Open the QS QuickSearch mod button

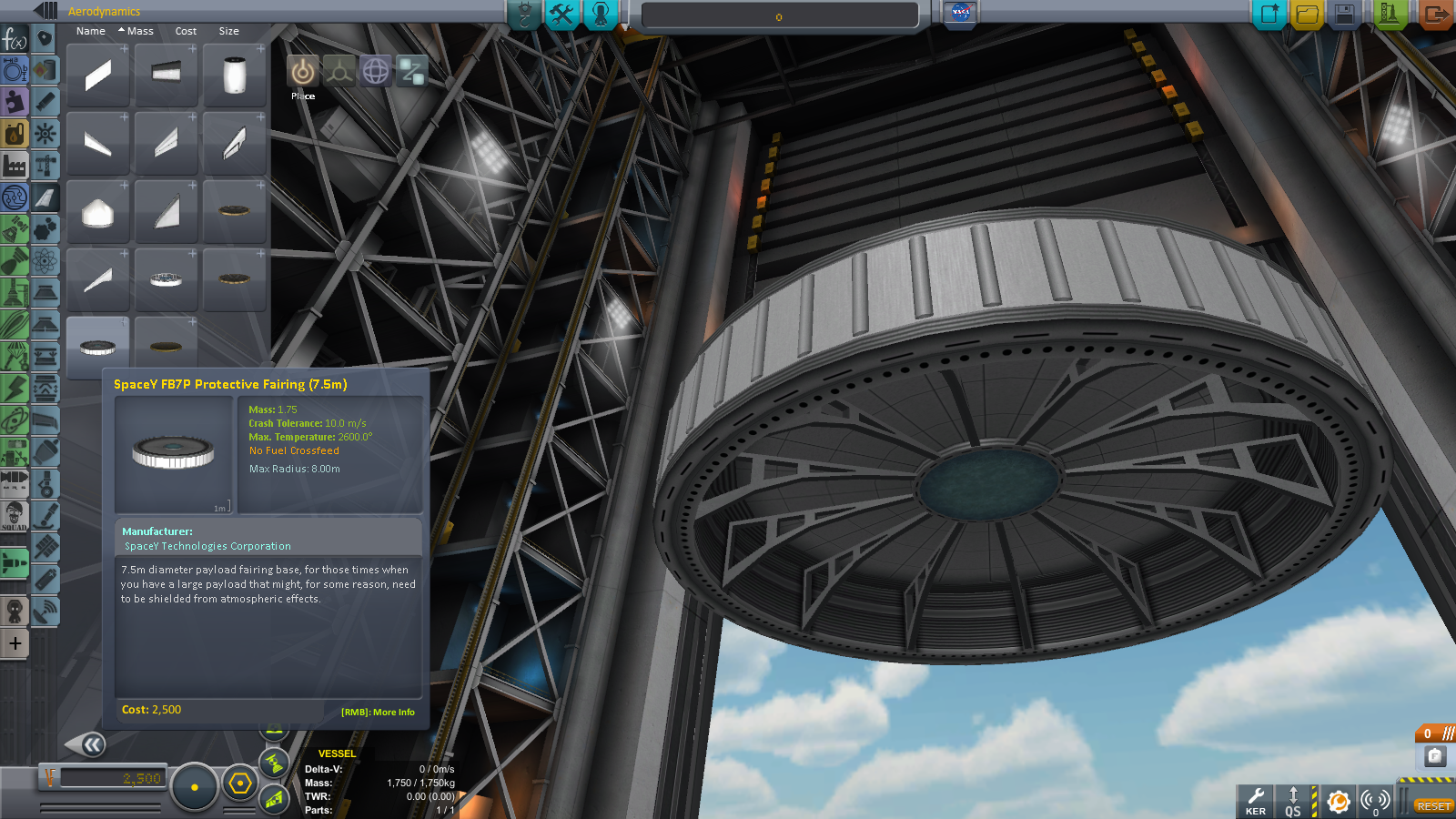pos(1293,802)
